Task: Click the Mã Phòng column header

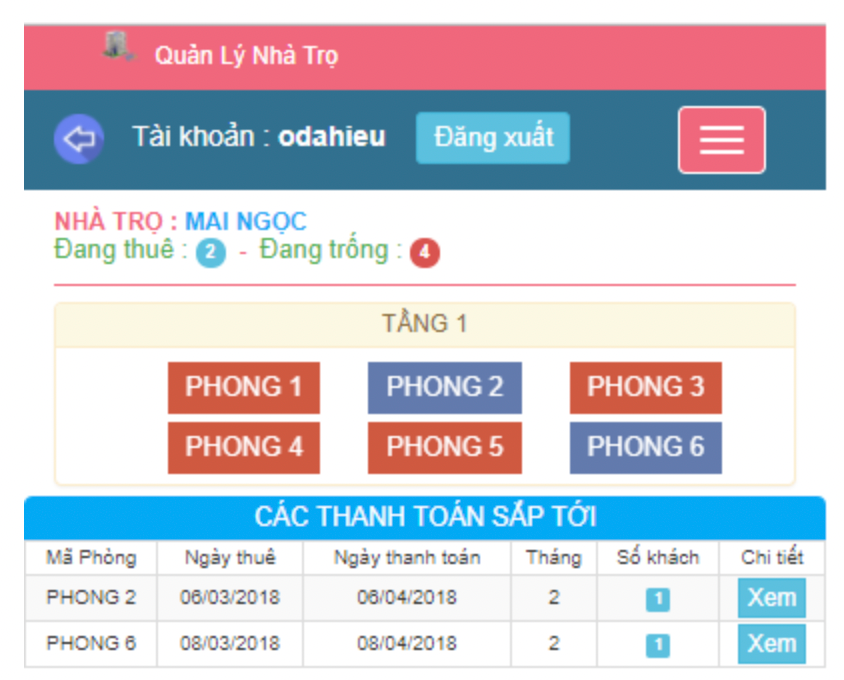Action: 91,557
